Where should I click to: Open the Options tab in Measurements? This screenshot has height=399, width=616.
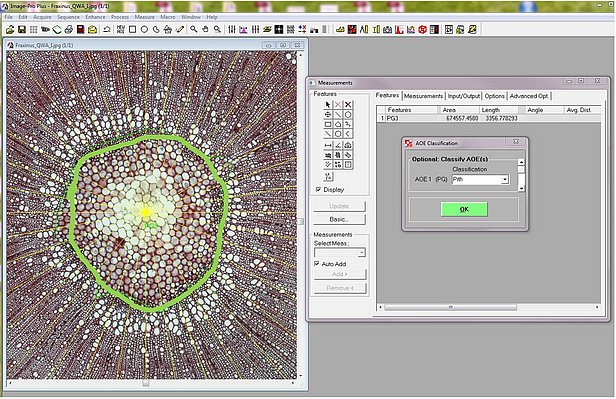coord(494,96)
